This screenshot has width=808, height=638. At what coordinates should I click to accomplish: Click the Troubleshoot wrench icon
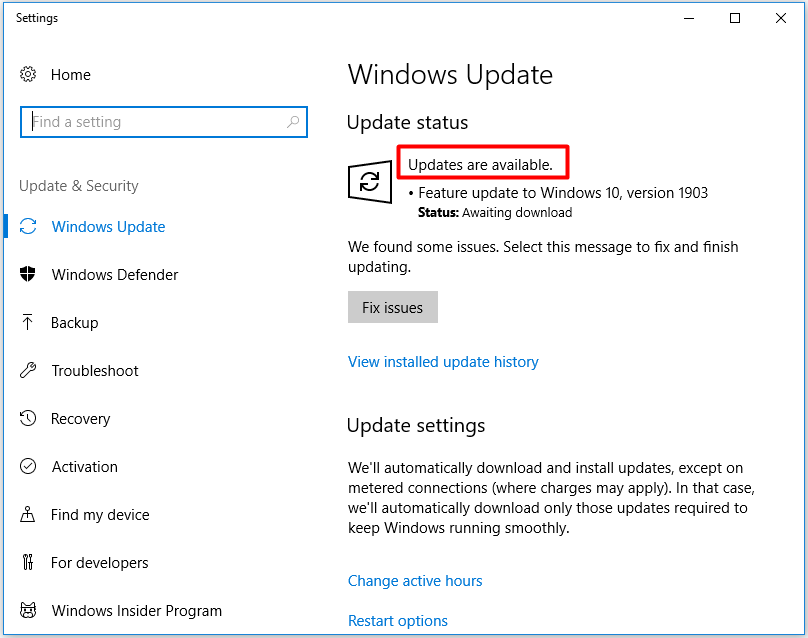coord(28,370)
